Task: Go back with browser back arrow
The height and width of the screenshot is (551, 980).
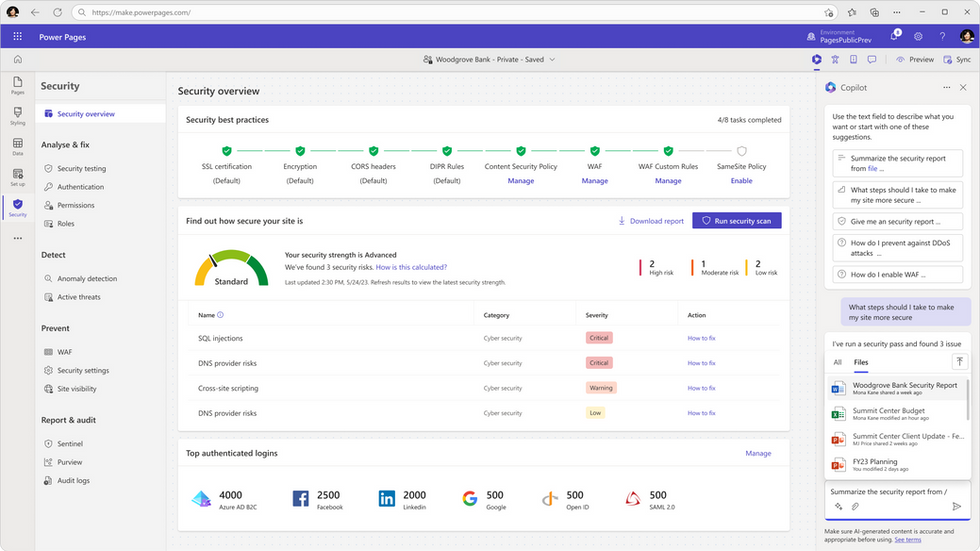Action: 35,12
